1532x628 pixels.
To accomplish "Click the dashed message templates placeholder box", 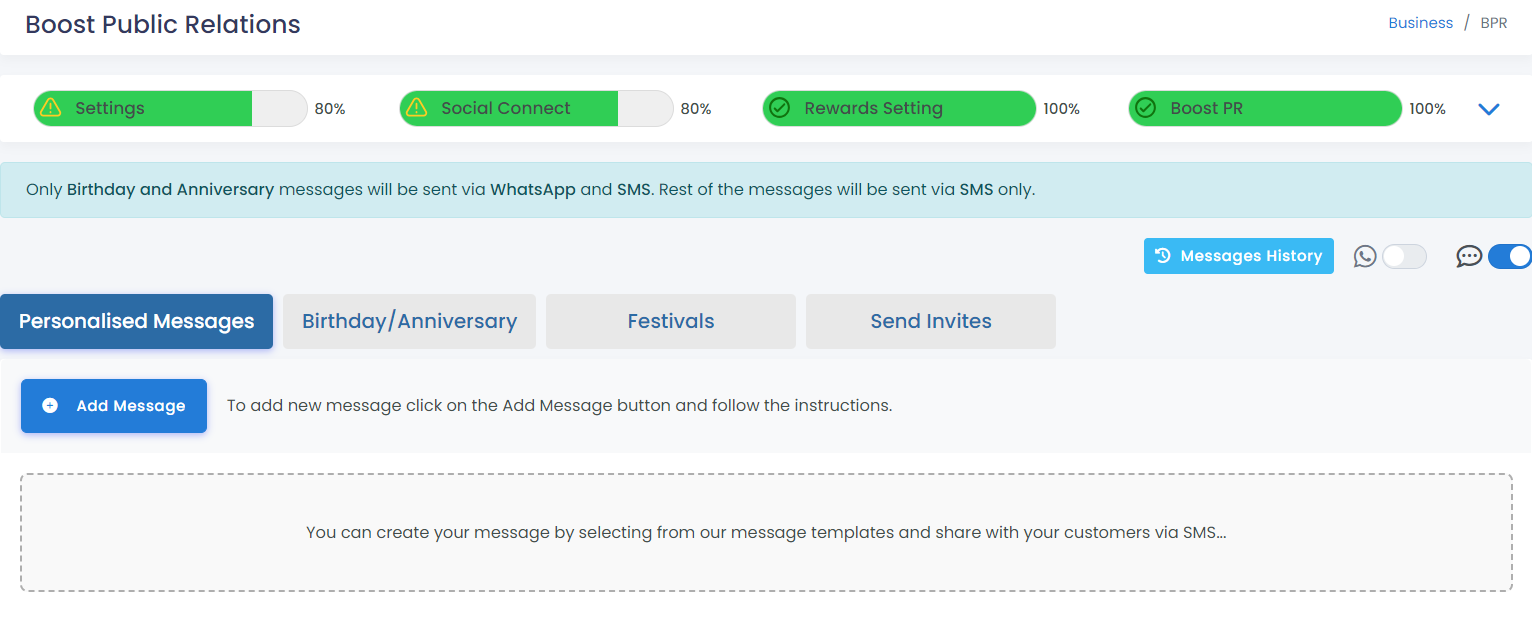I will point(766,532).
